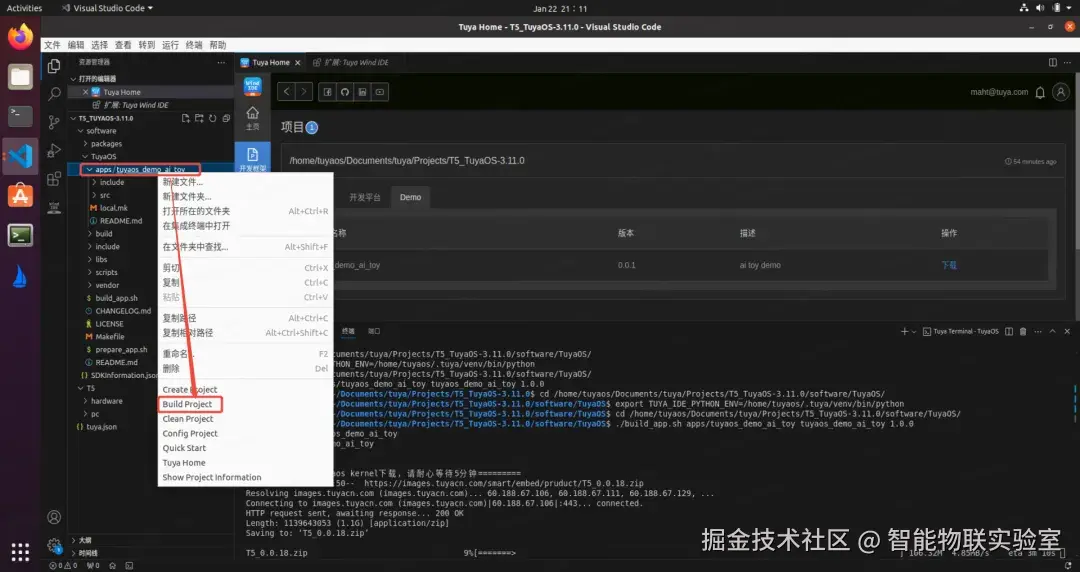Show Applications grid in the Ubuntu dock
Image resolution: width=1080 pixels, height=572 pixels.
pyautogui.click(x=20, y=552)
